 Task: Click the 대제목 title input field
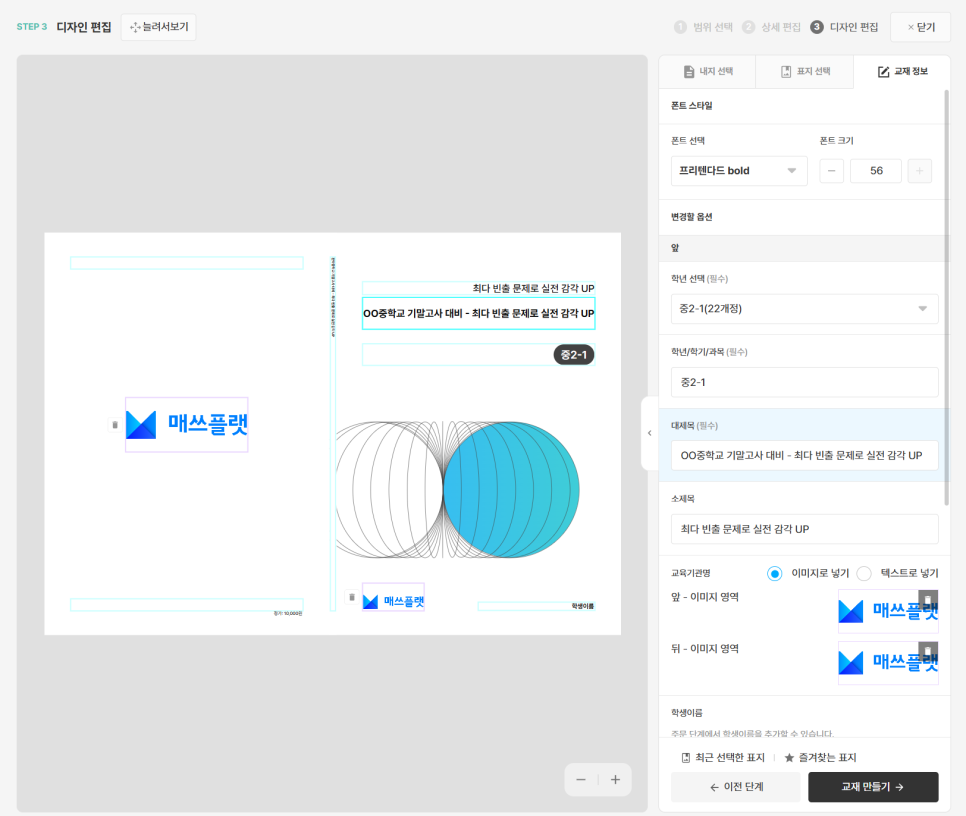(x=804, y=456)
